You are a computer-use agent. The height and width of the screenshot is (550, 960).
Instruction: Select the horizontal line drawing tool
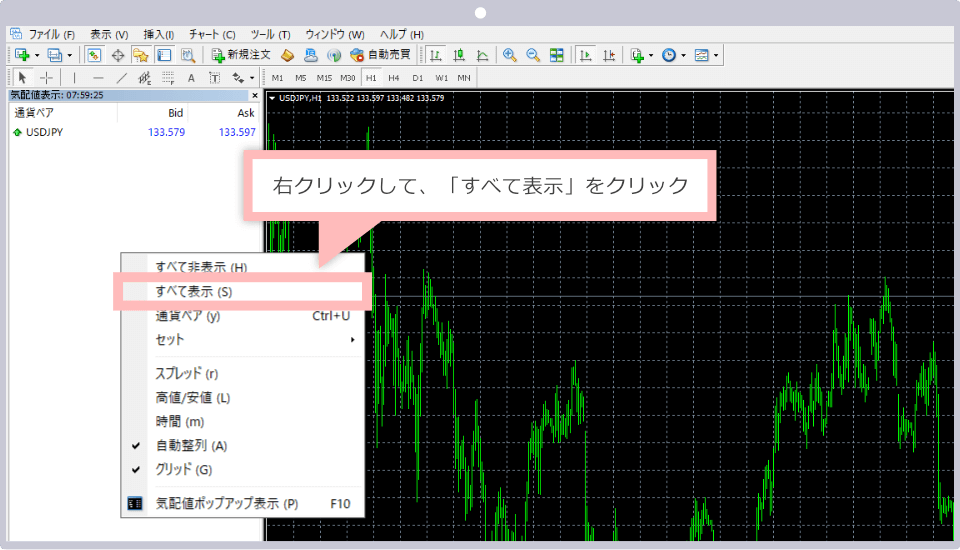[x=98, y=78]
